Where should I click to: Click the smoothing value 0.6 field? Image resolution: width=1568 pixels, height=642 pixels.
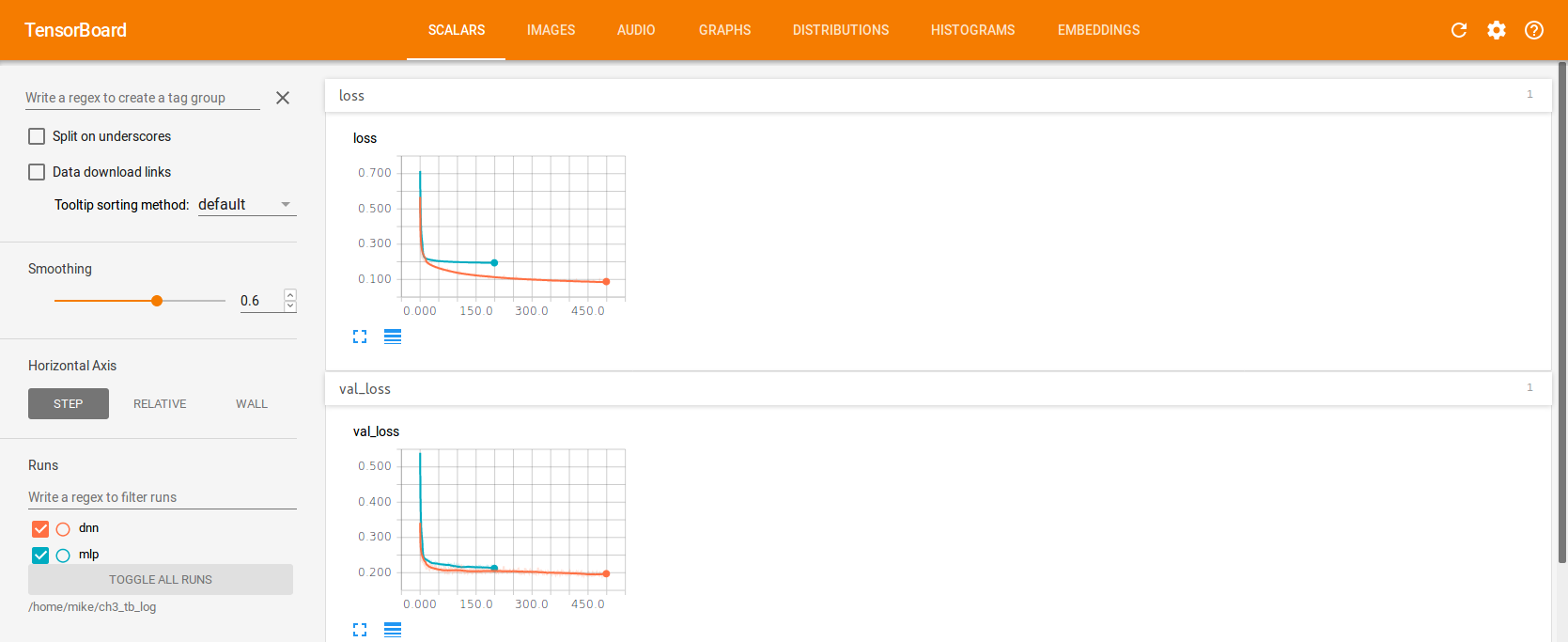click(x=261, y=301)
